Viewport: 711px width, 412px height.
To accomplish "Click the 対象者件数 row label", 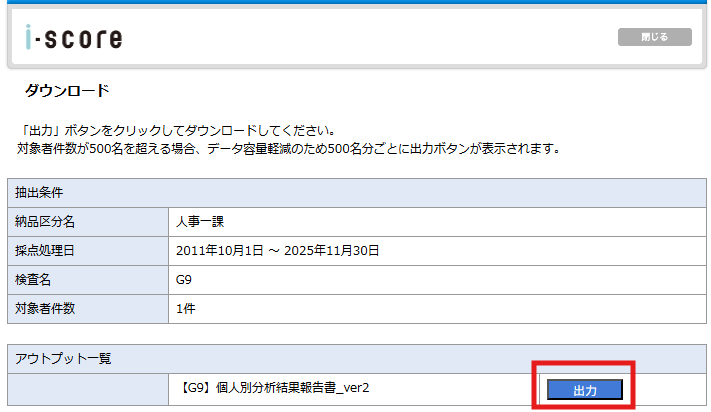I will [49, 308].
